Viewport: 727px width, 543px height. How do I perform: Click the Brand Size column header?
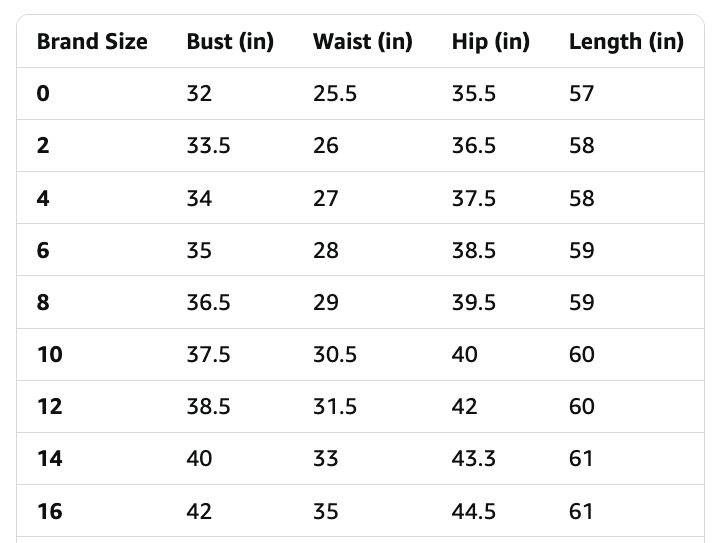coord(92,41)
